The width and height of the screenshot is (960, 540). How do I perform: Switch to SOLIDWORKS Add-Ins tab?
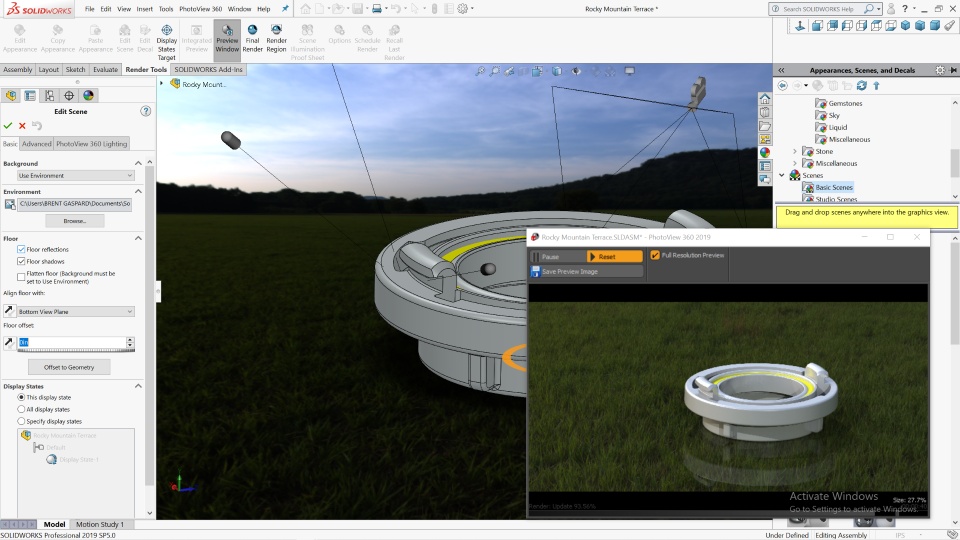tap(208, 70)
